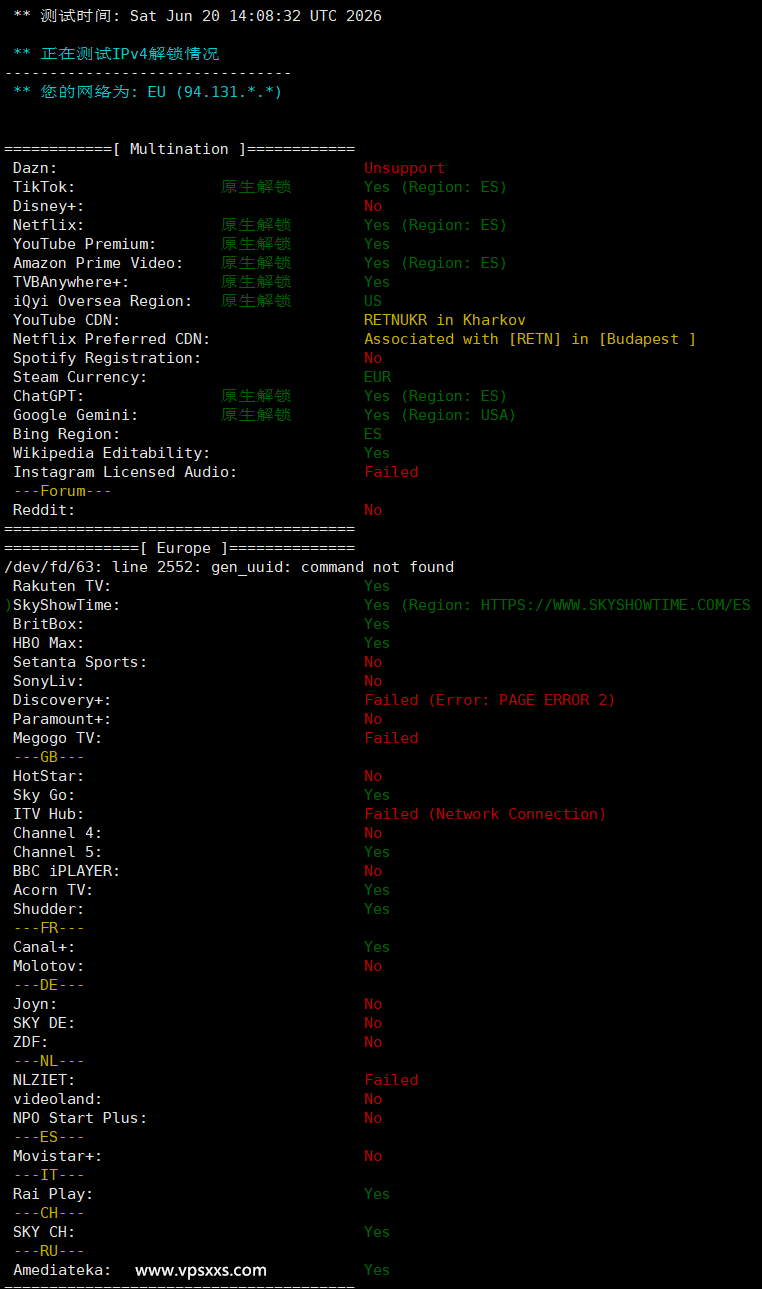Select the "Netflix:" row label
762x1289 pixels.
coord(49,225)
